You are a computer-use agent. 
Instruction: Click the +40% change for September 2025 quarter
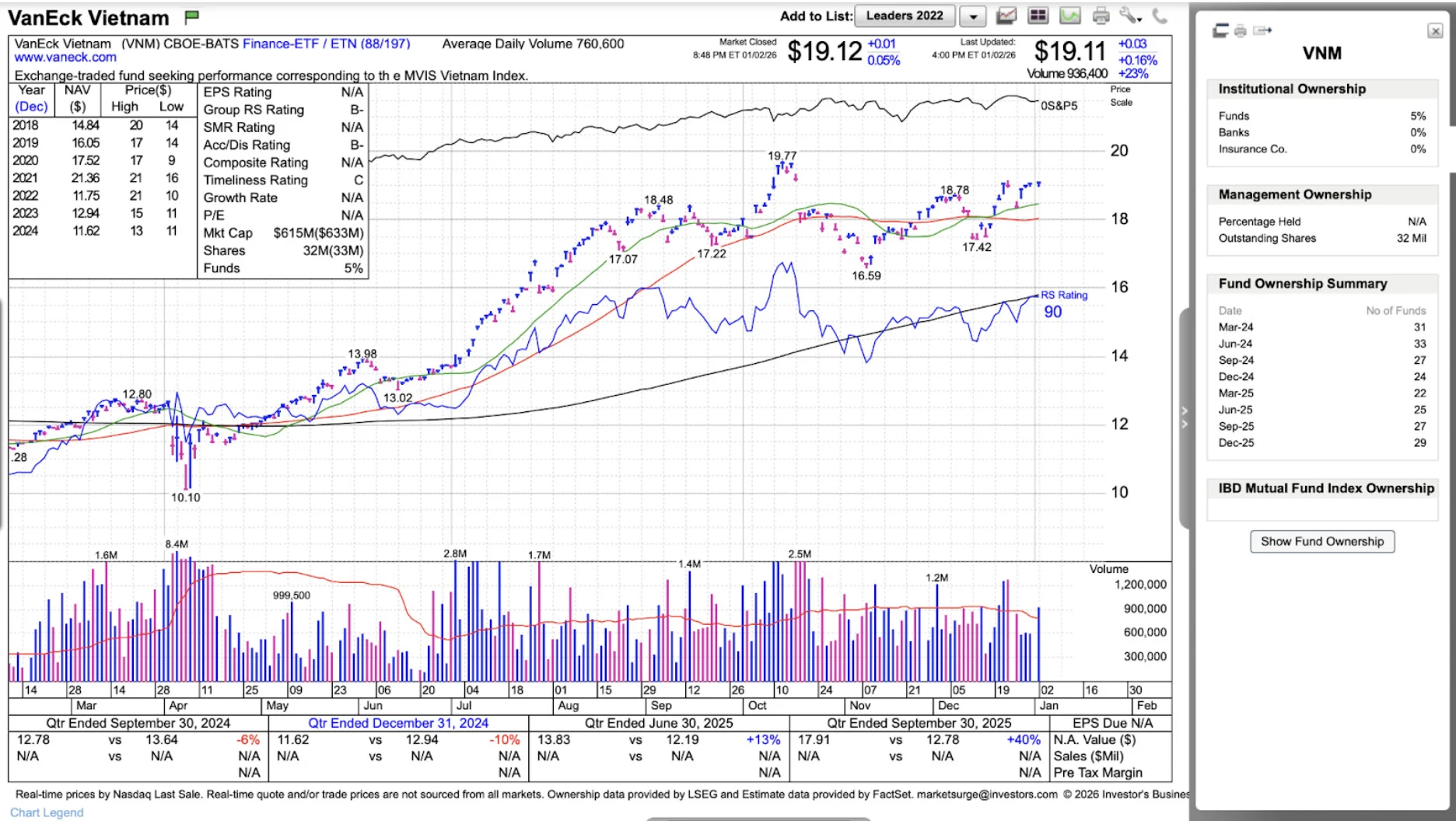tap(1023, 740)
